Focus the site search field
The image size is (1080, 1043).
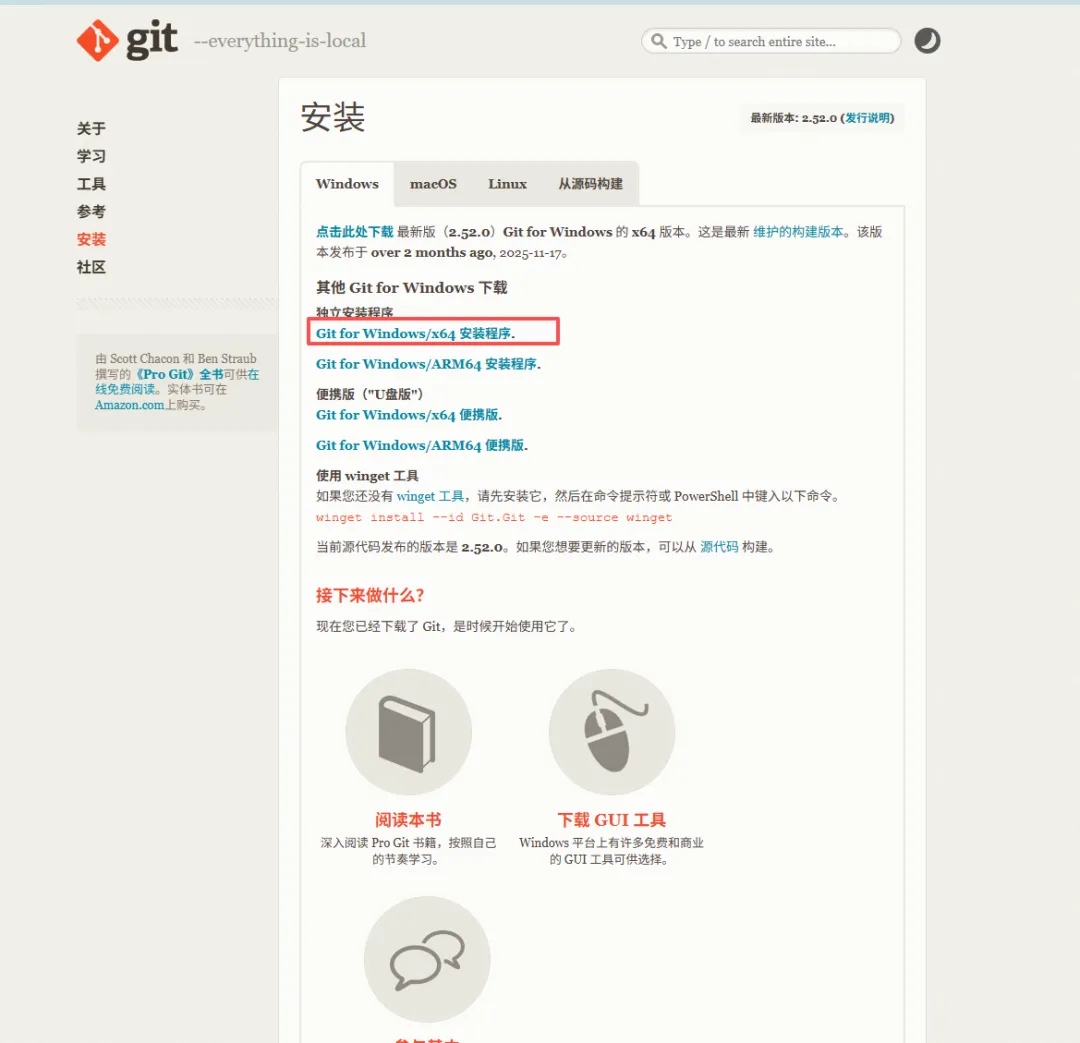[771, 41]
